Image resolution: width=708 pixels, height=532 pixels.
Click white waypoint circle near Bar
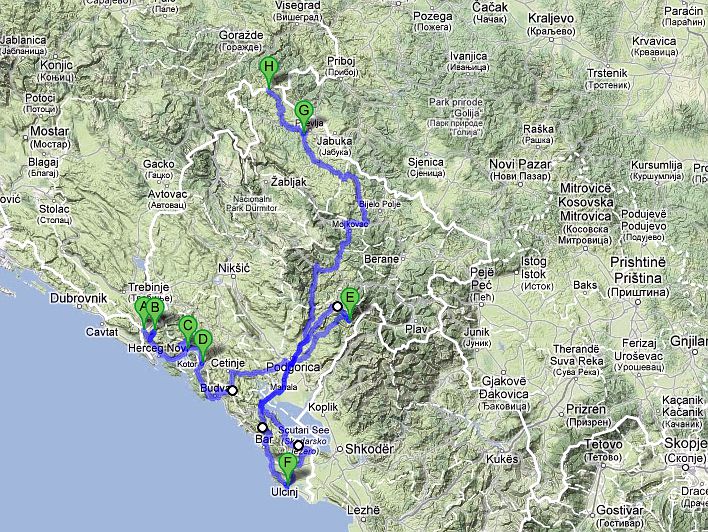262,427
